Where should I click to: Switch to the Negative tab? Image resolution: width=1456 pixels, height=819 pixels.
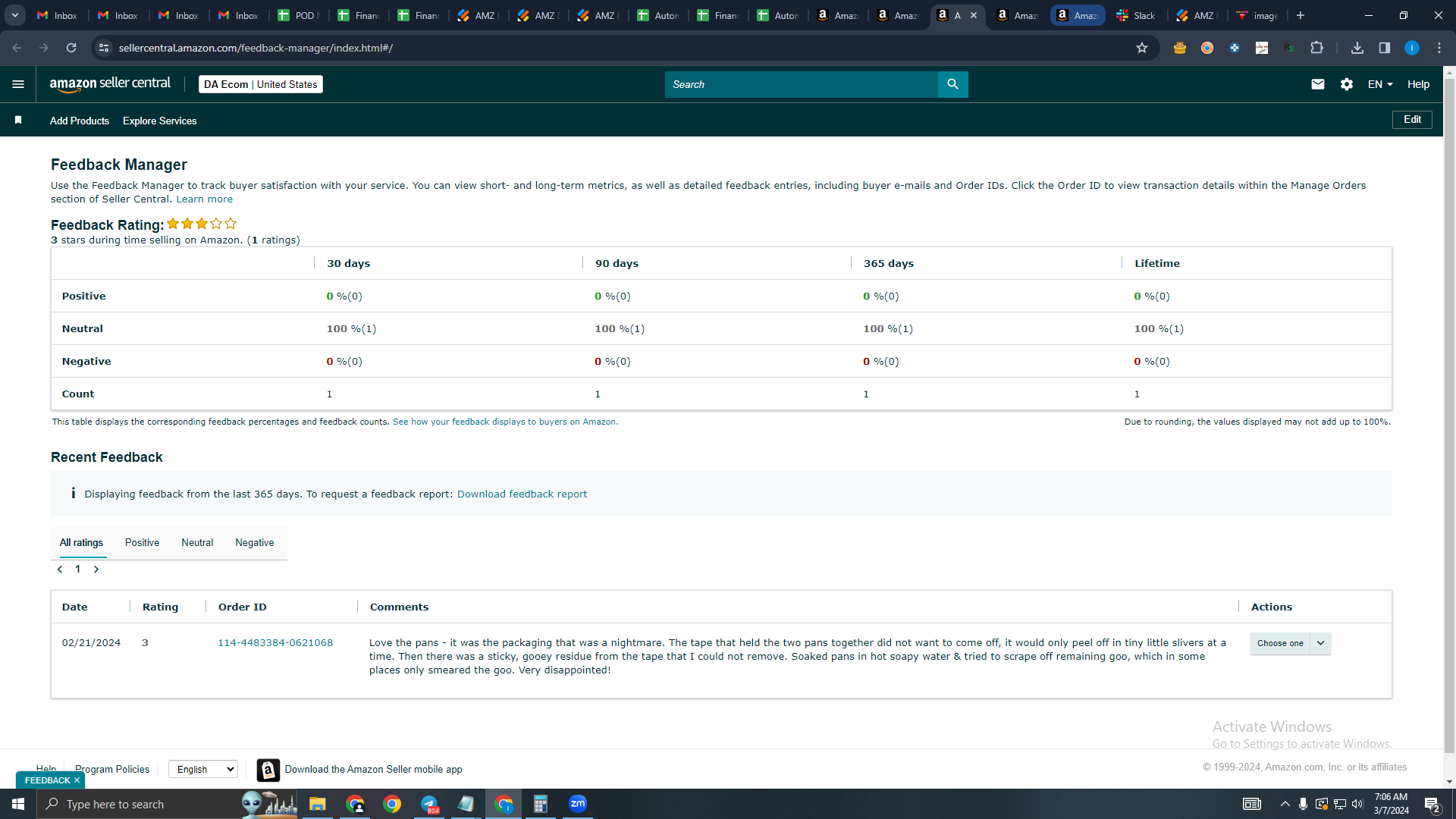255,542
